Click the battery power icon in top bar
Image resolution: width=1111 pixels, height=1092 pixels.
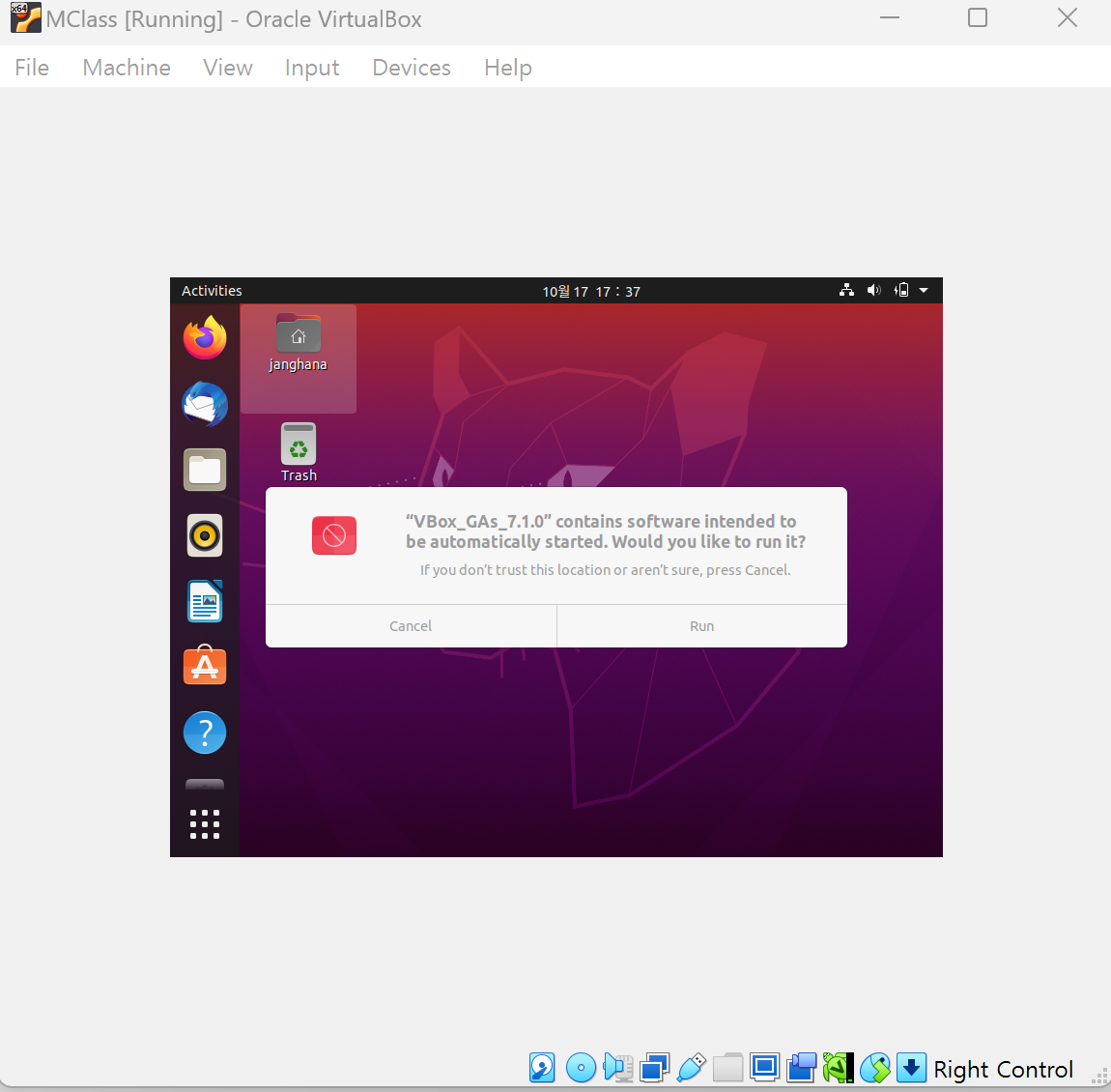coord(901,291)
